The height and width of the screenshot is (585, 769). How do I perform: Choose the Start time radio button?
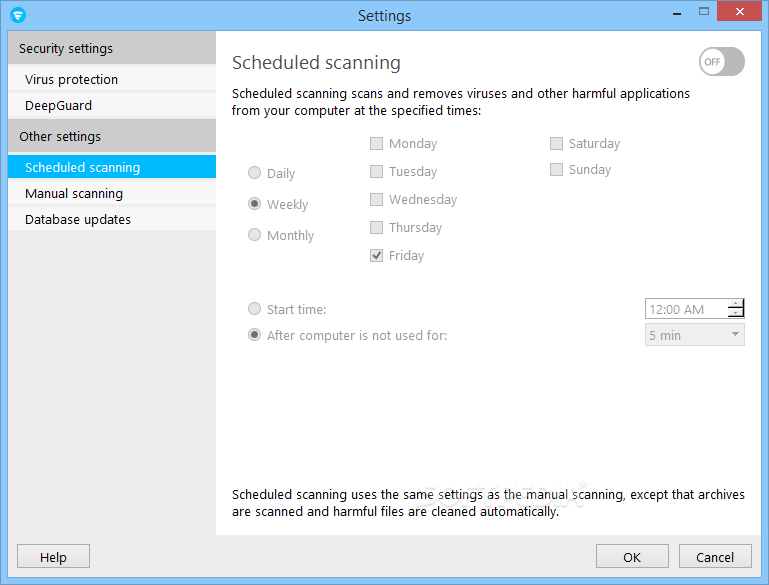[x=254, y=308]
